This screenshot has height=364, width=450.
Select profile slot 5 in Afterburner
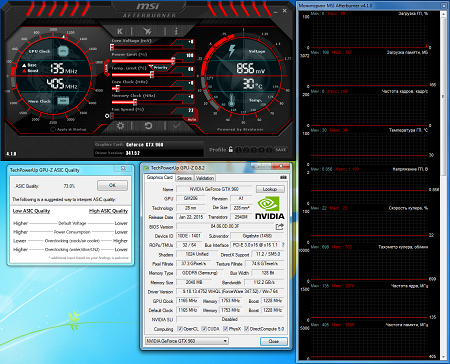click(269, 150)
